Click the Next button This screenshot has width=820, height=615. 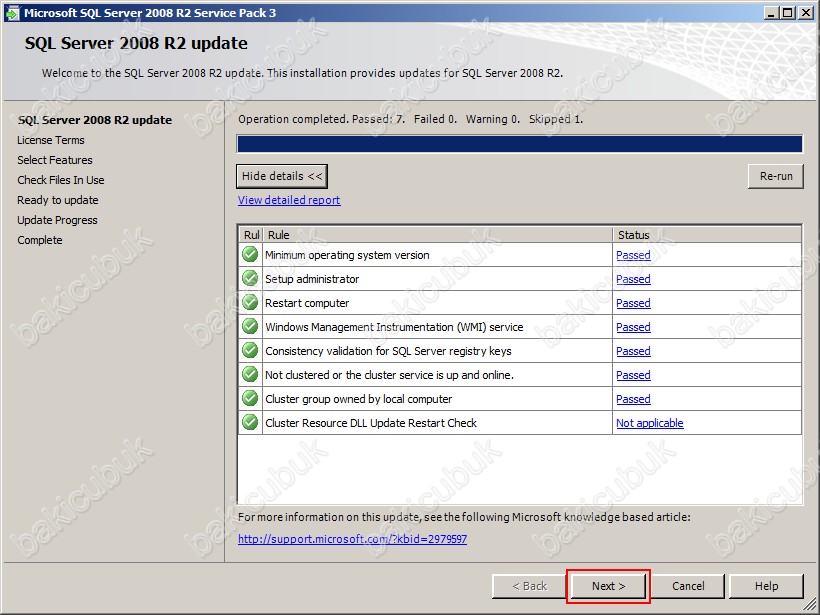(608, 586)
